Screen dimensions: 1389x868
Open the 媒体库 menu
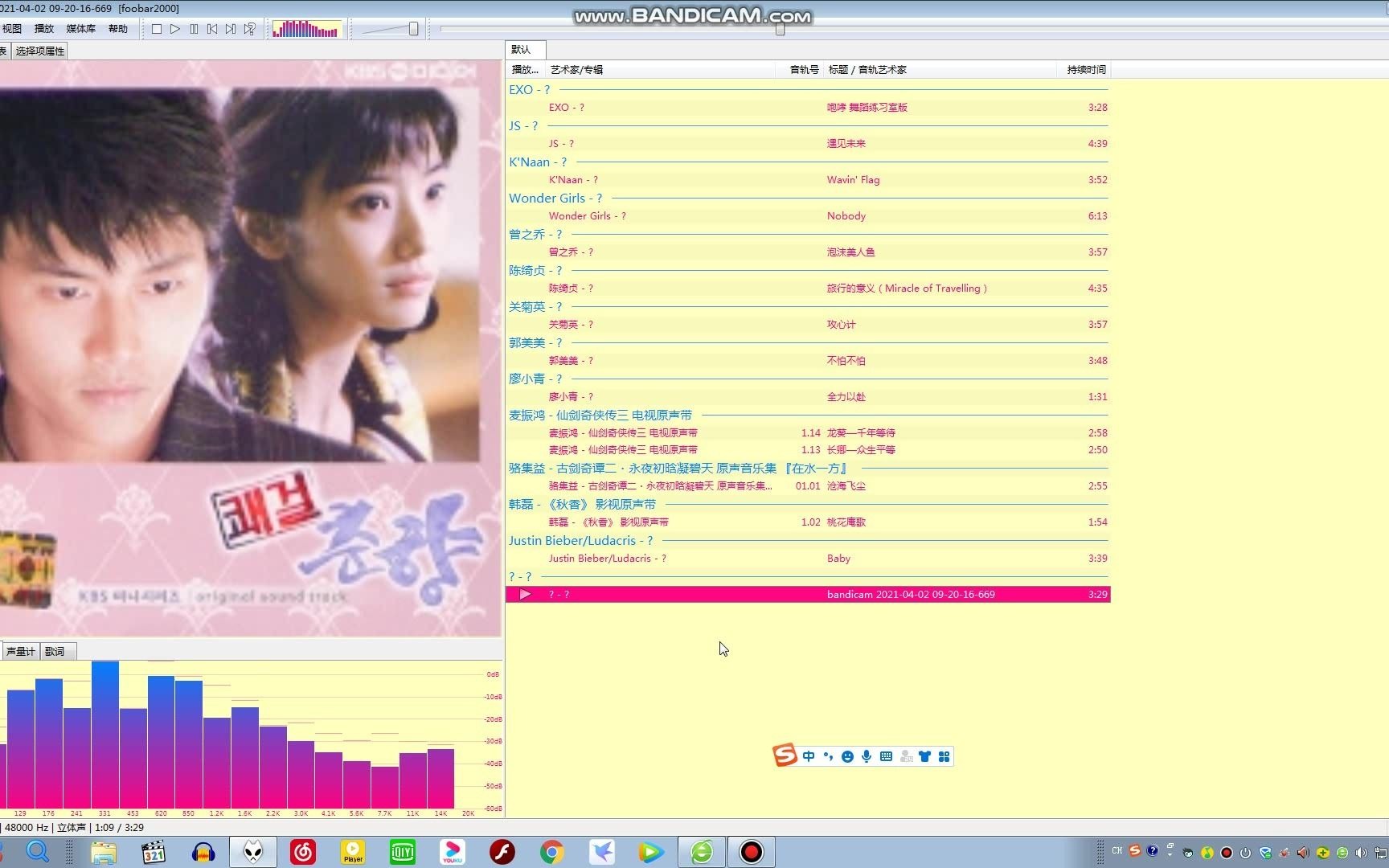[x=80, y=29]
